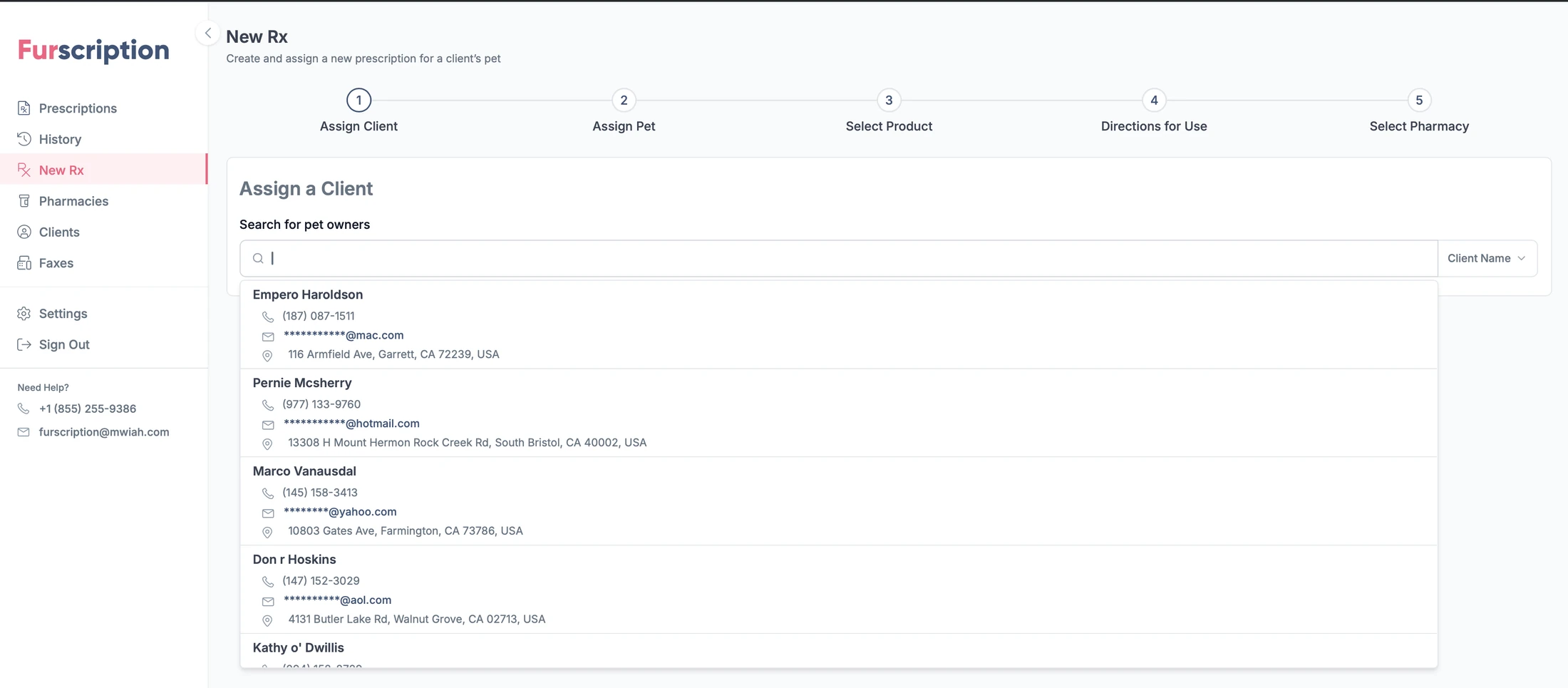Select client Empero Haroldson
This screenshot has height=688, width=1568.
click(839, 324)
